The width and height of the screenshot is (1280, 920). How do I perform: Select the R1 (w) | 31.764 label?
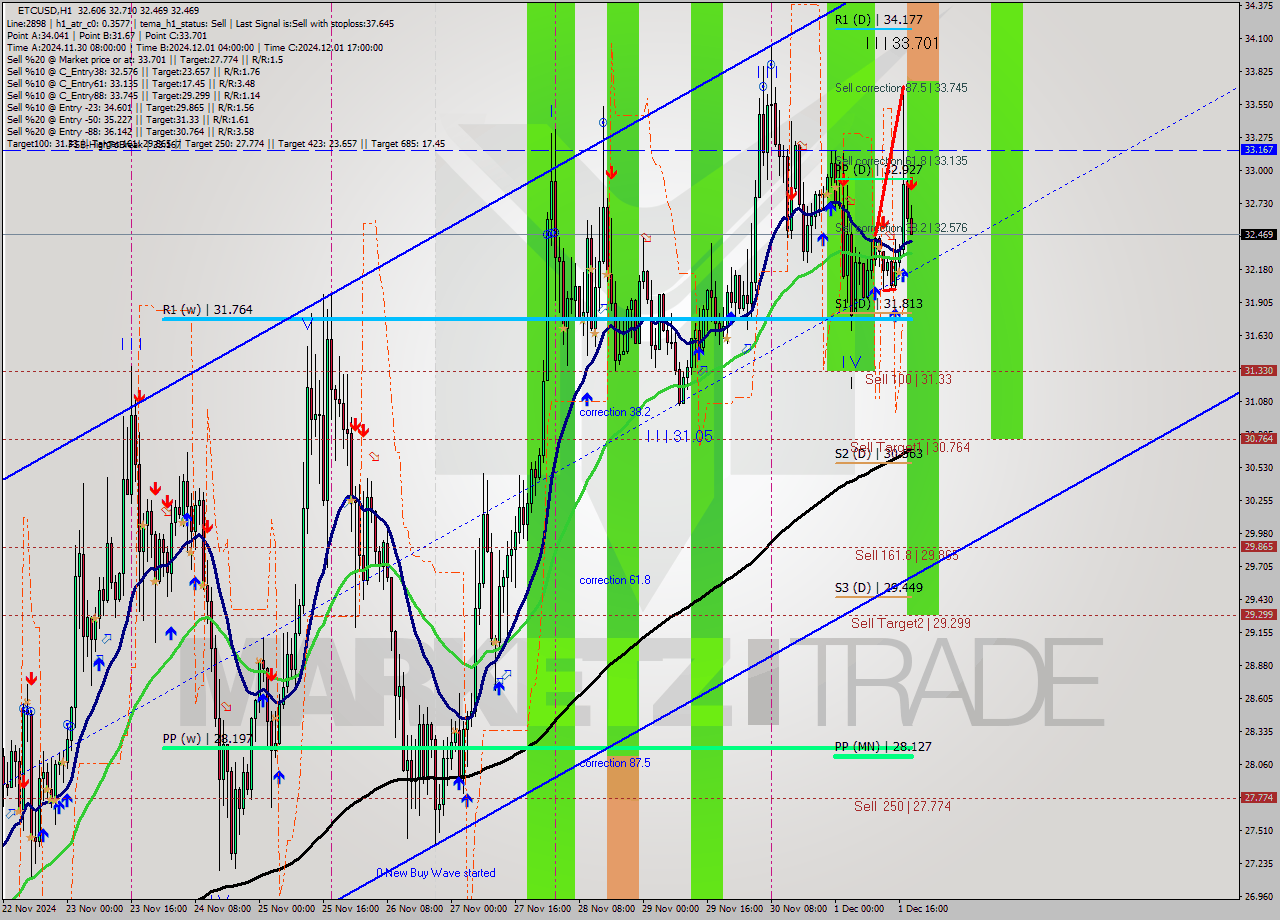208,310
